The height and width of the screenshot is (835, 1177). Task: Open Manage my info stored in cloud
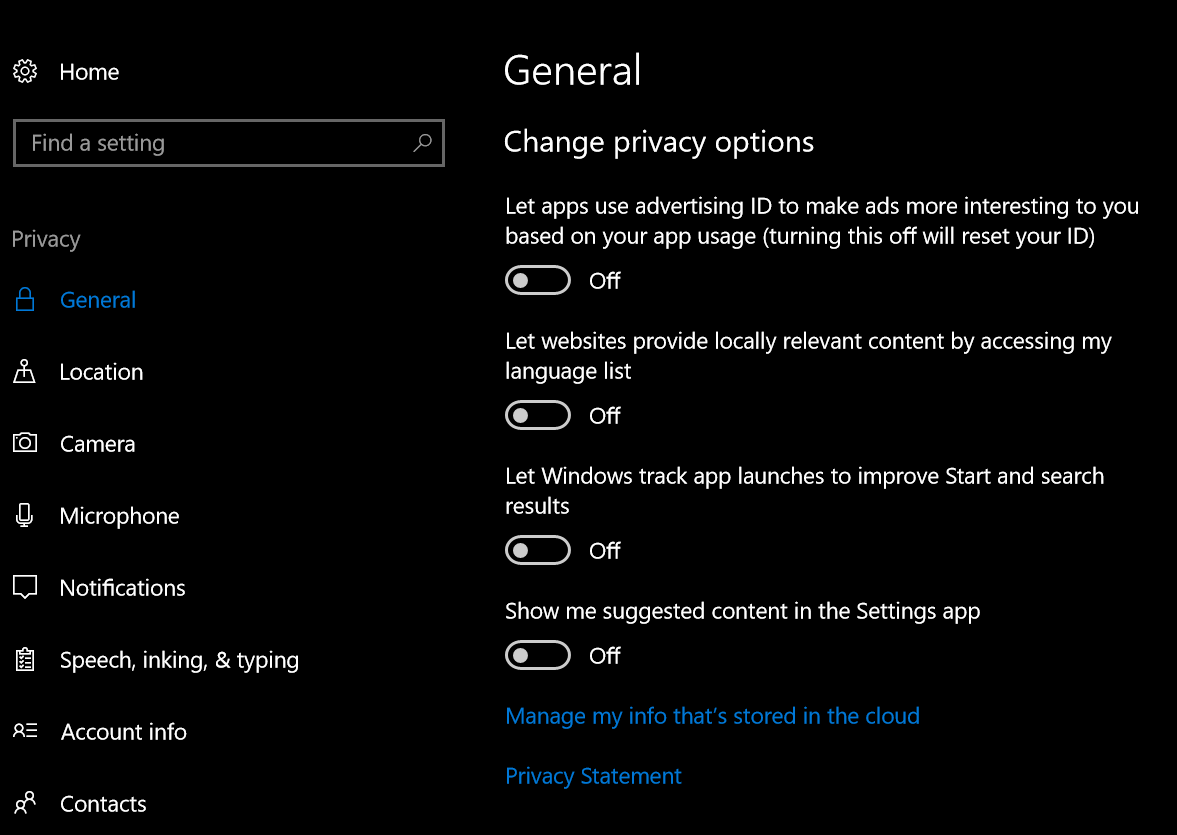pos(712,716)
